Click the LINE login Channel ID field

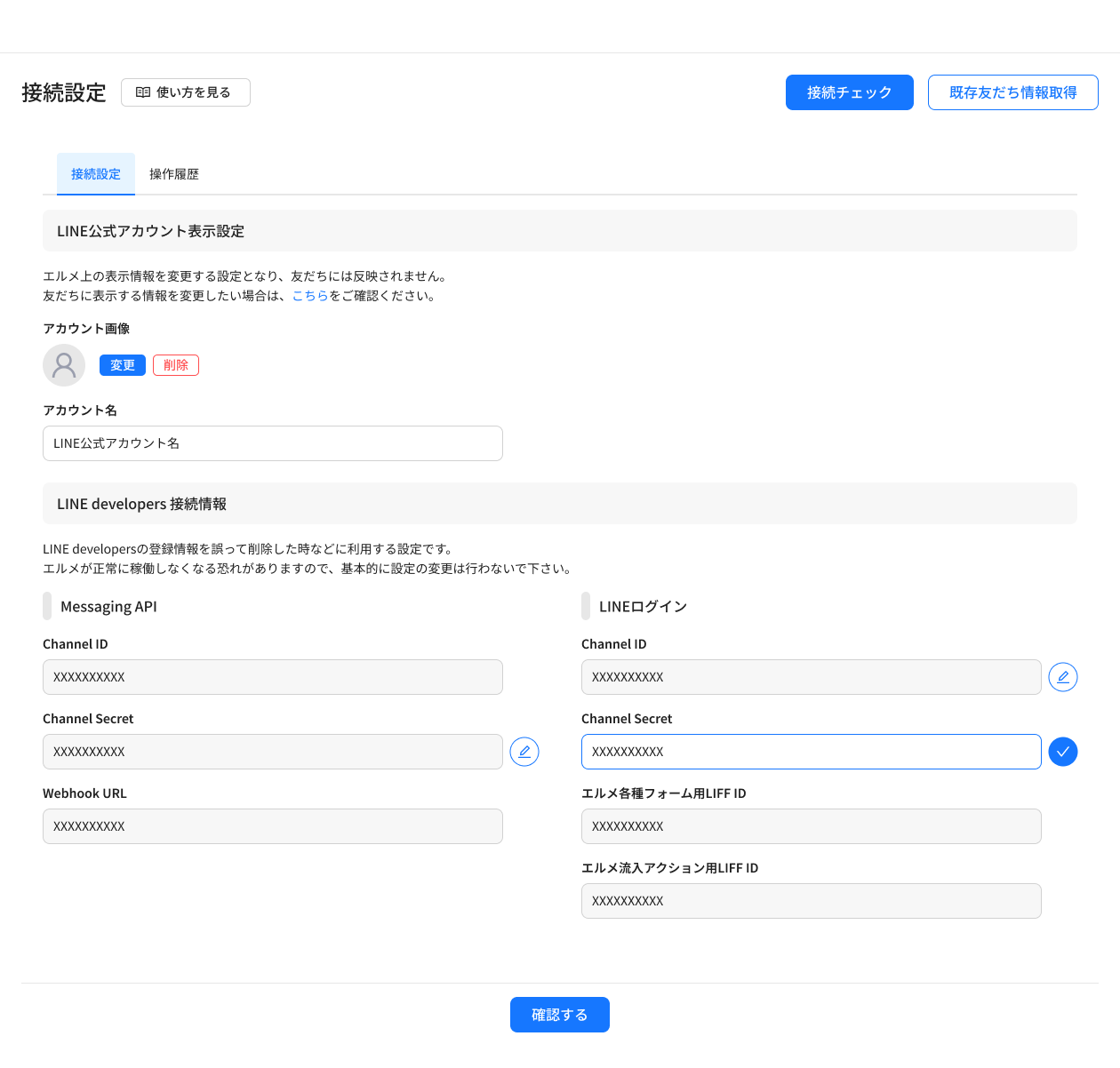tap(812, 677)
